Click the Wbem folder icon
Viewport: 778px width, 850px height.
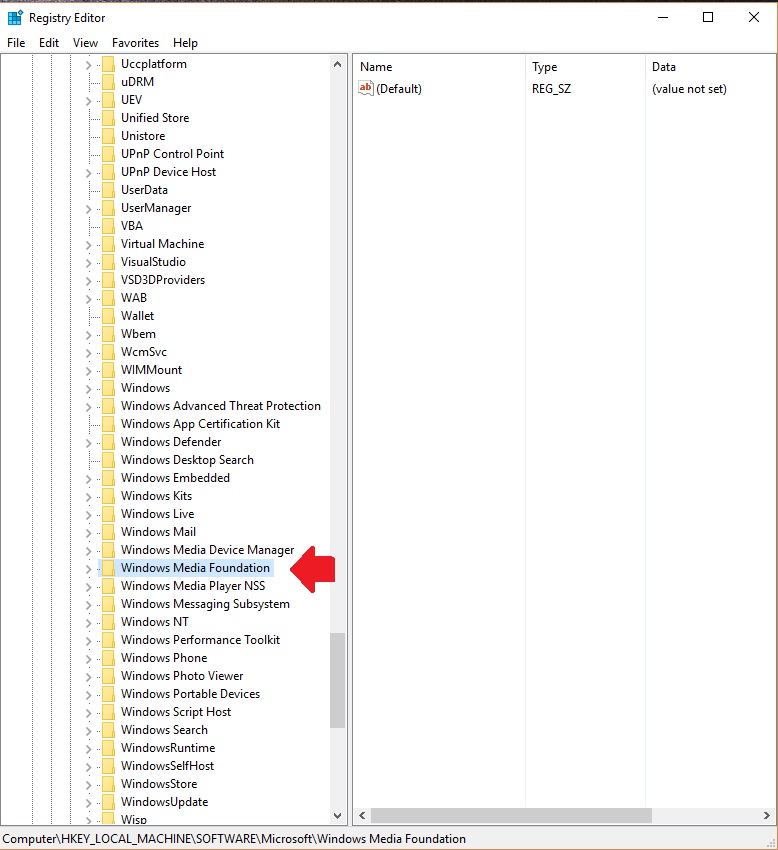coord(108,334)
